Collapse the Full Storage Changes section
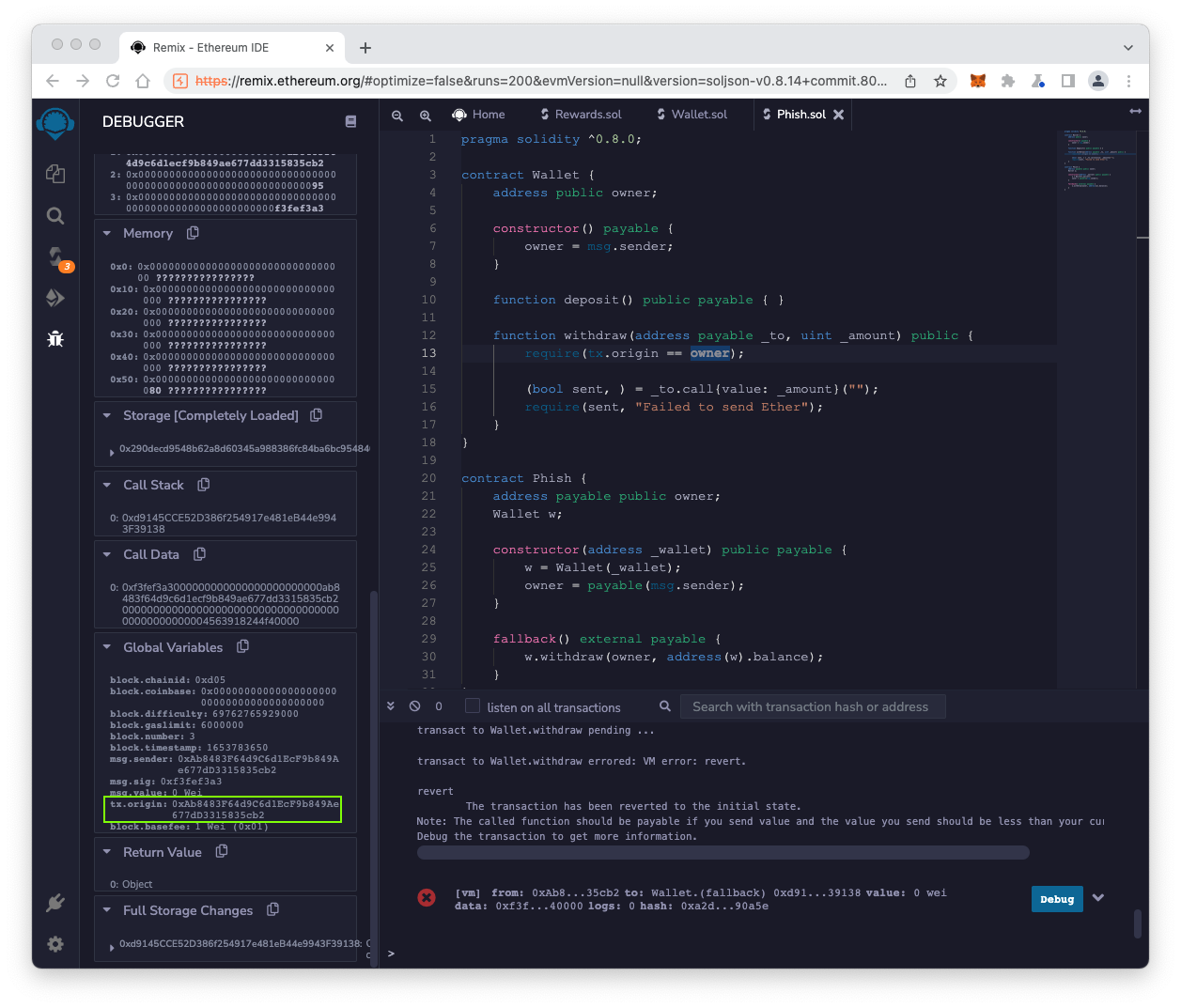Viewport: 1181px width, 1008px height. [x=107, y=910]
